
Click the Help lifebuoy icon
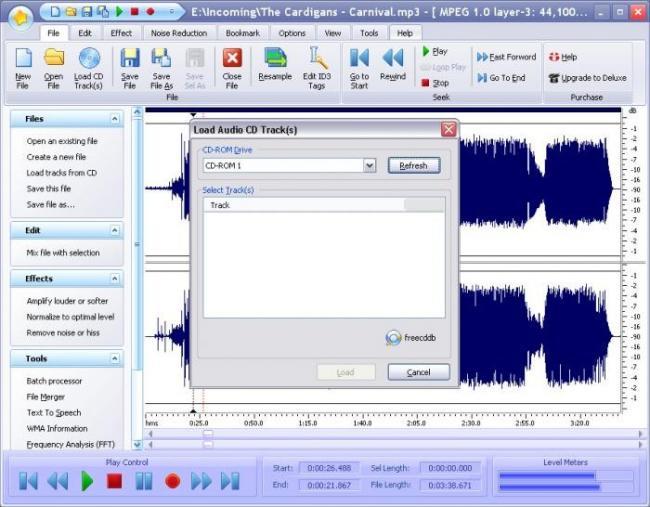point(554,57)
